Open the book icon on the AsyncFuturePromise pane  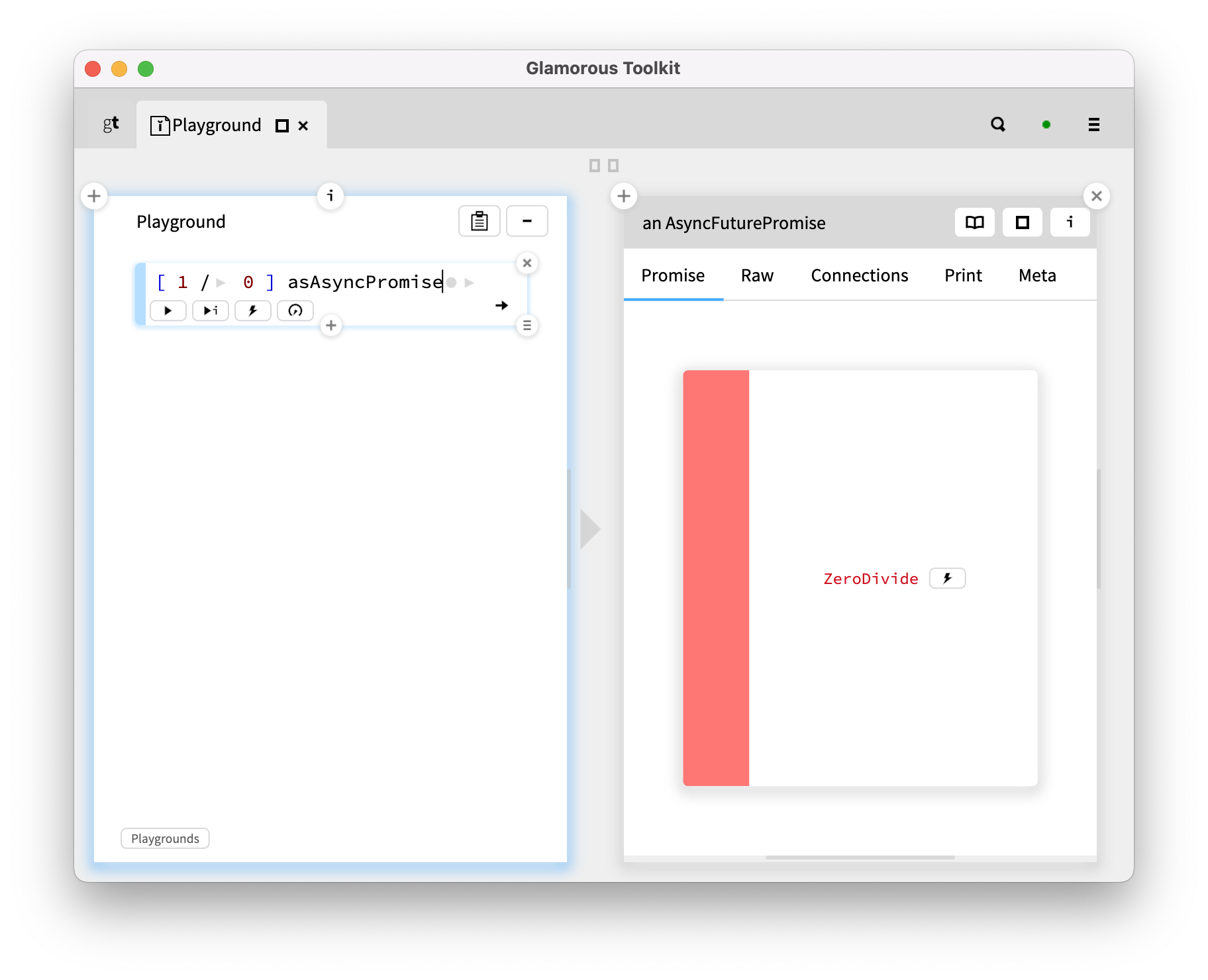tap(974, 222)
